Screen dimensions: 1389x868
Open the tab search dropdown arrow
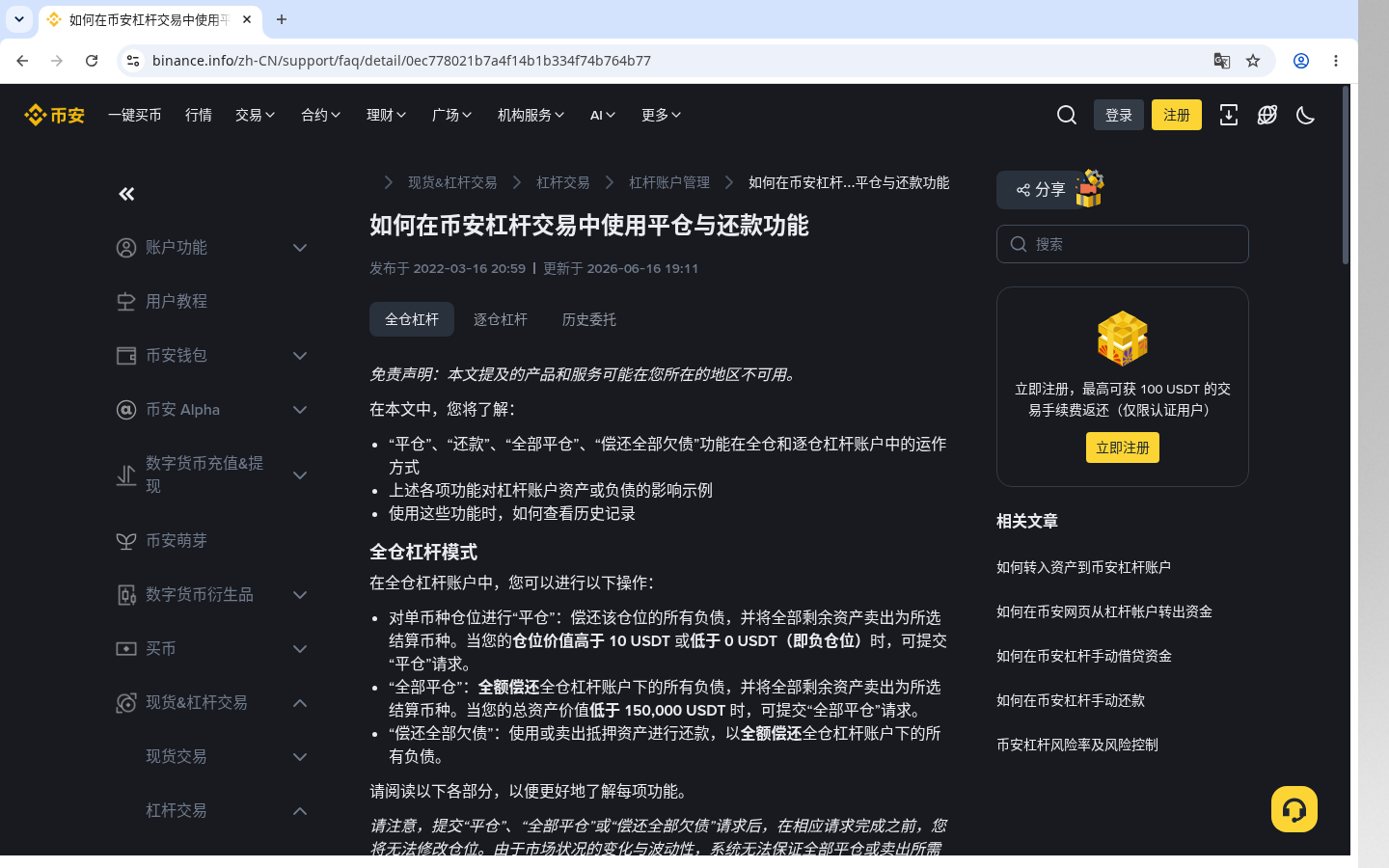(19, 19)
